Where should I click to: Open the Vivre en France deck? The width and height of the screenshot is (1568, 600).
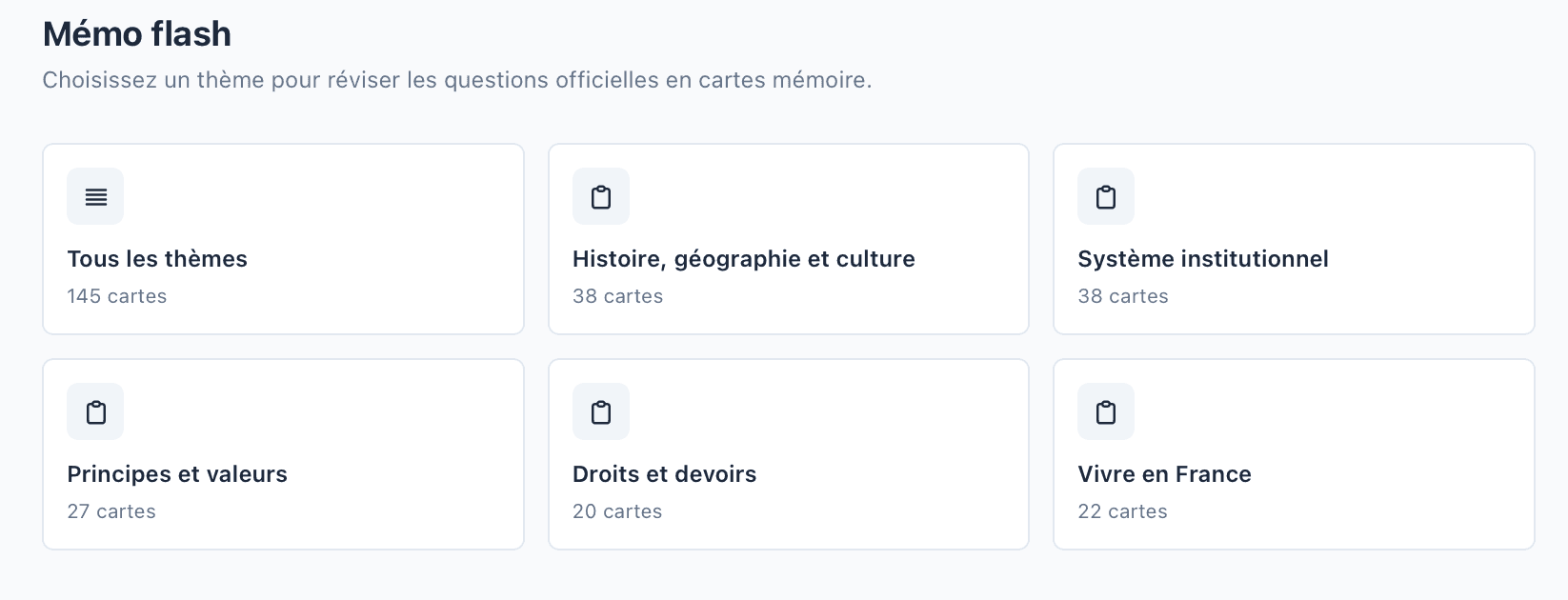click(1293, 453)
